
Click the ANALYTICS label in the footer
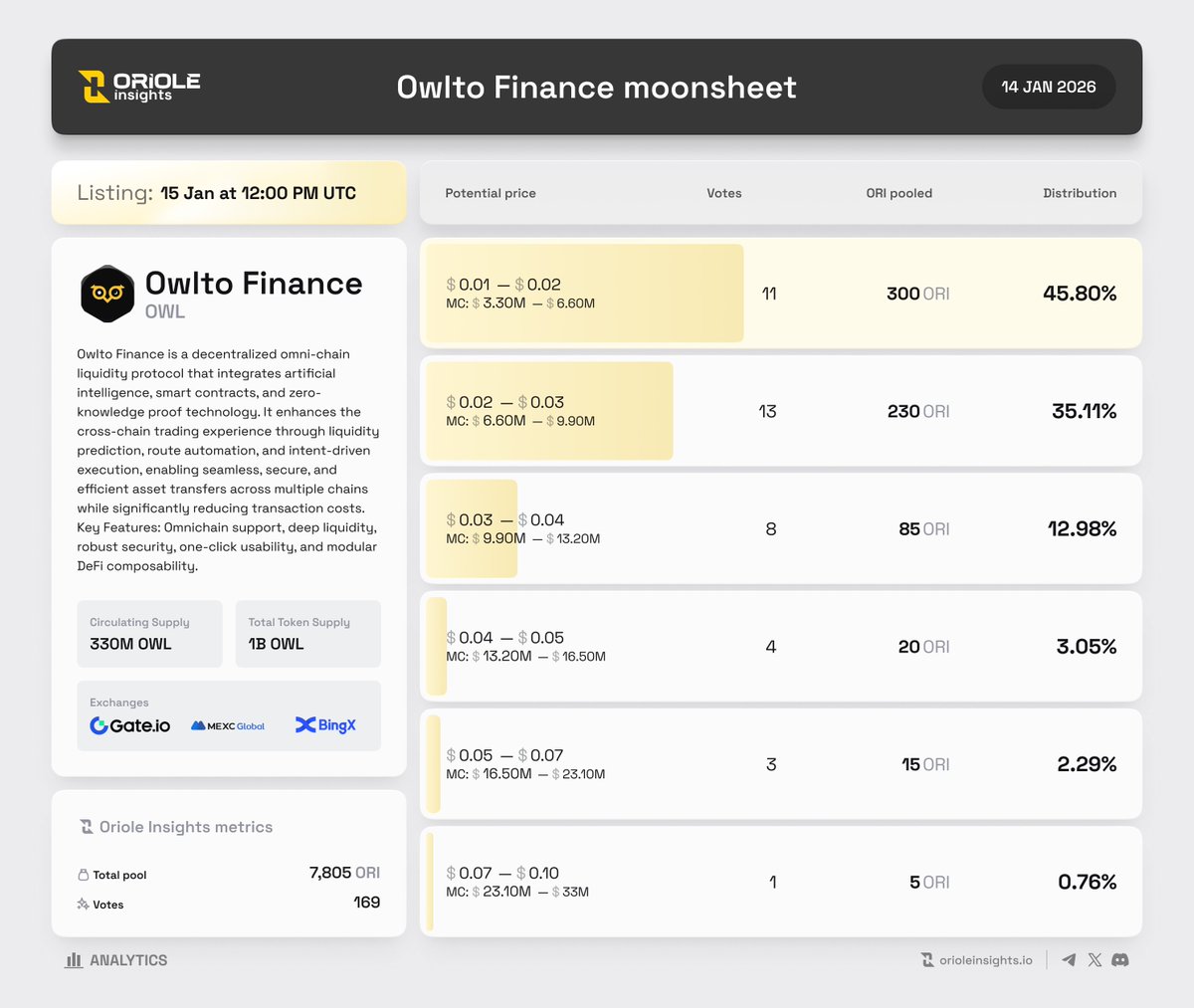(x=128, y=960)
